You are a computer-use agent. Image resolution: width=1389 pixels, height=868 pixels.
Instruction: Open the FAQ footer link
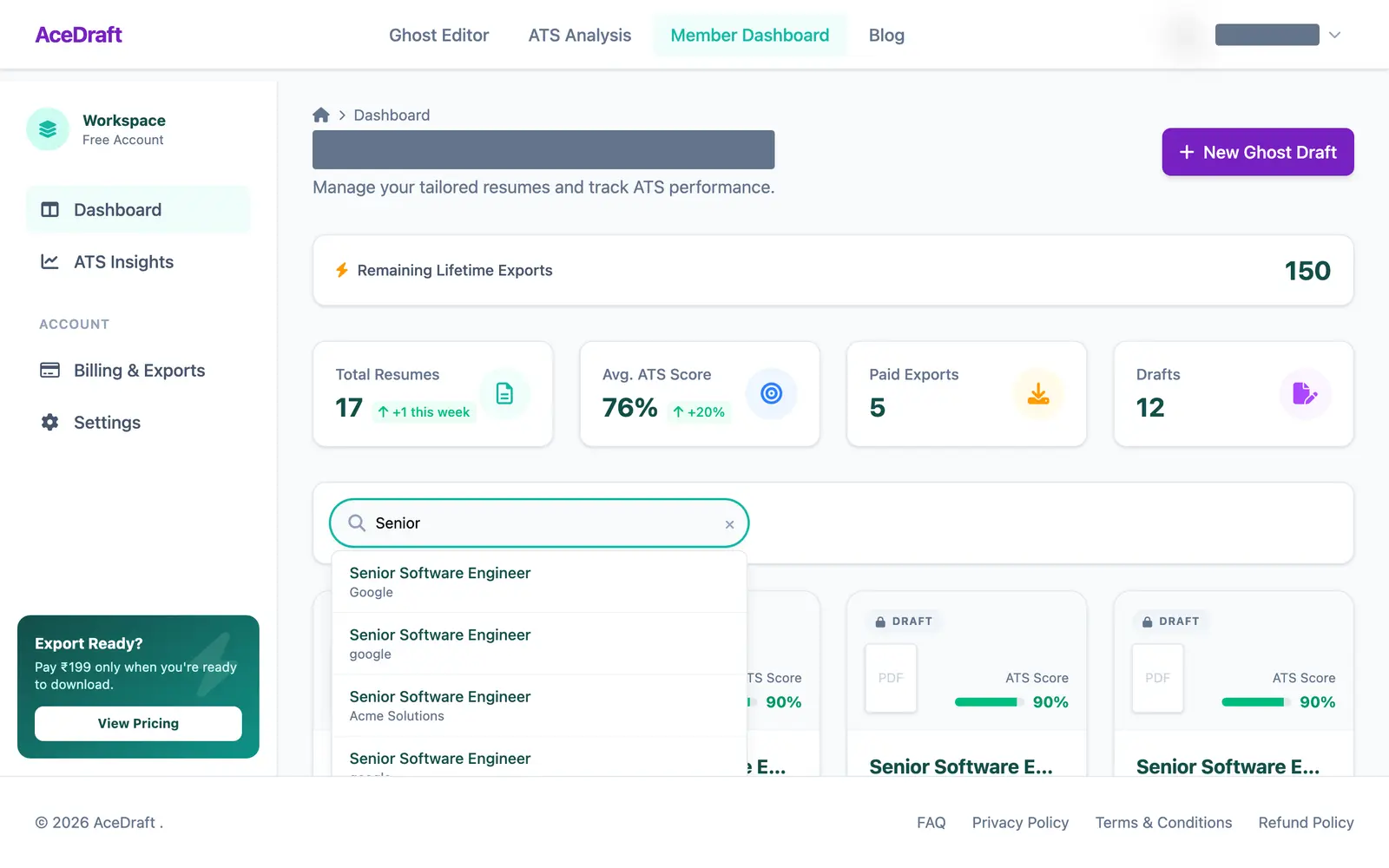(931, 823)
